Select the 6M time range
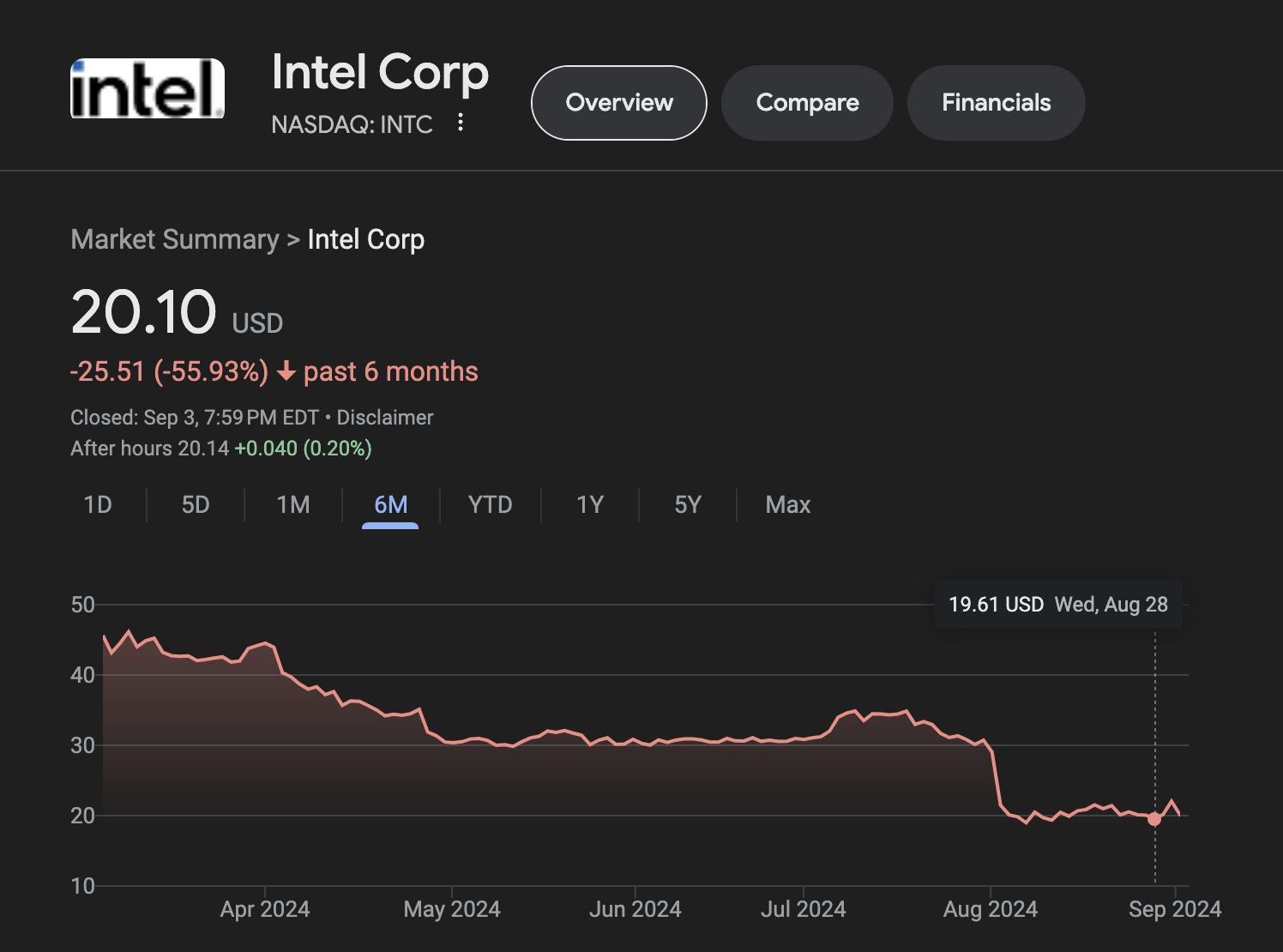The image size is (1283, 952). (x=390, y=504)
